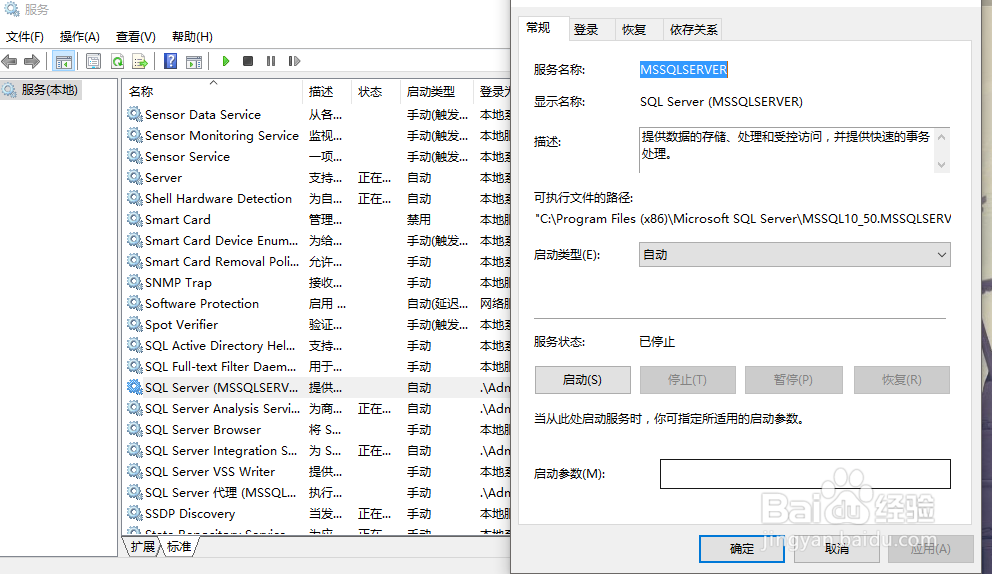The height and width of the screenshot is (574, 992).
Task: Click the disabled 暂停(P) button
Action: click(793, 380)
